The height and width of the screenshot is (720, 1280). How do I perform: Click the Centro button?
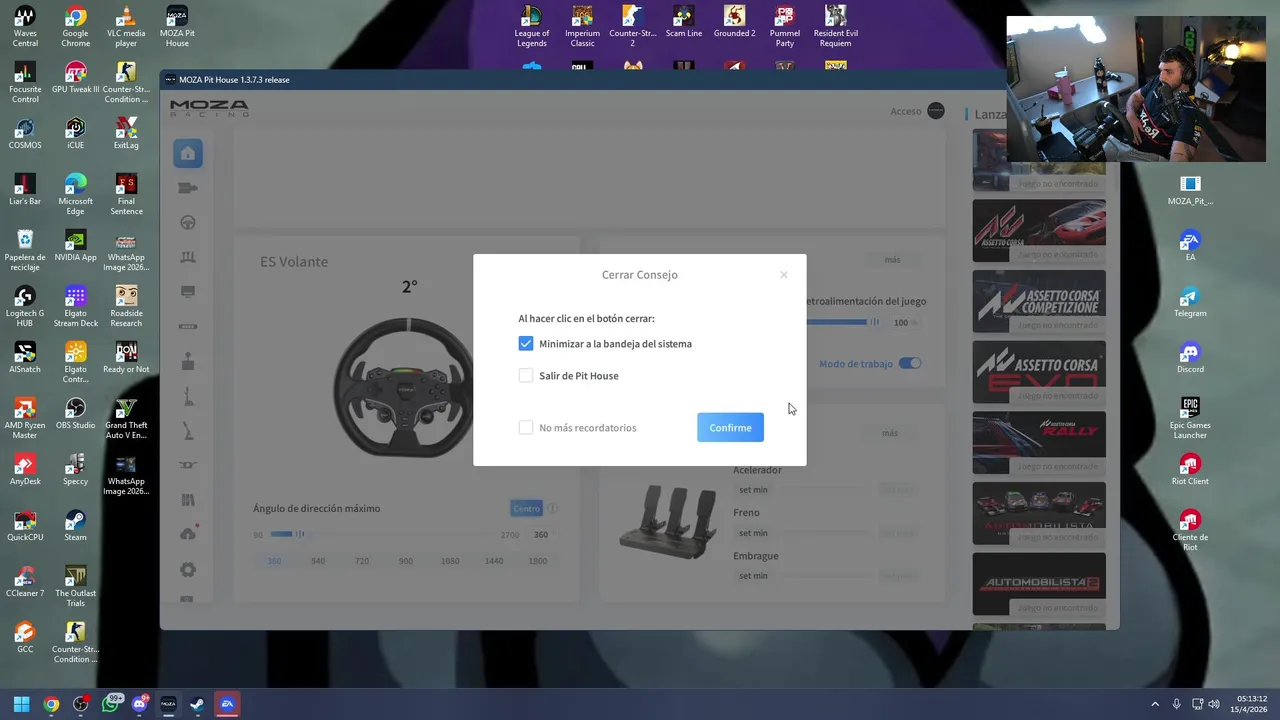pos(527,508)
